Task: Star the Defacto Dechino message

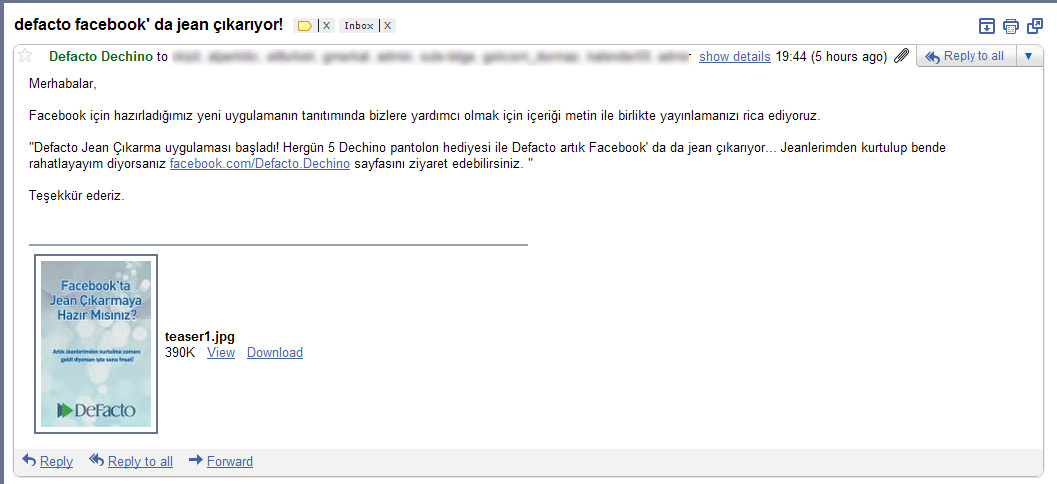Action: [x=25, y=56]
